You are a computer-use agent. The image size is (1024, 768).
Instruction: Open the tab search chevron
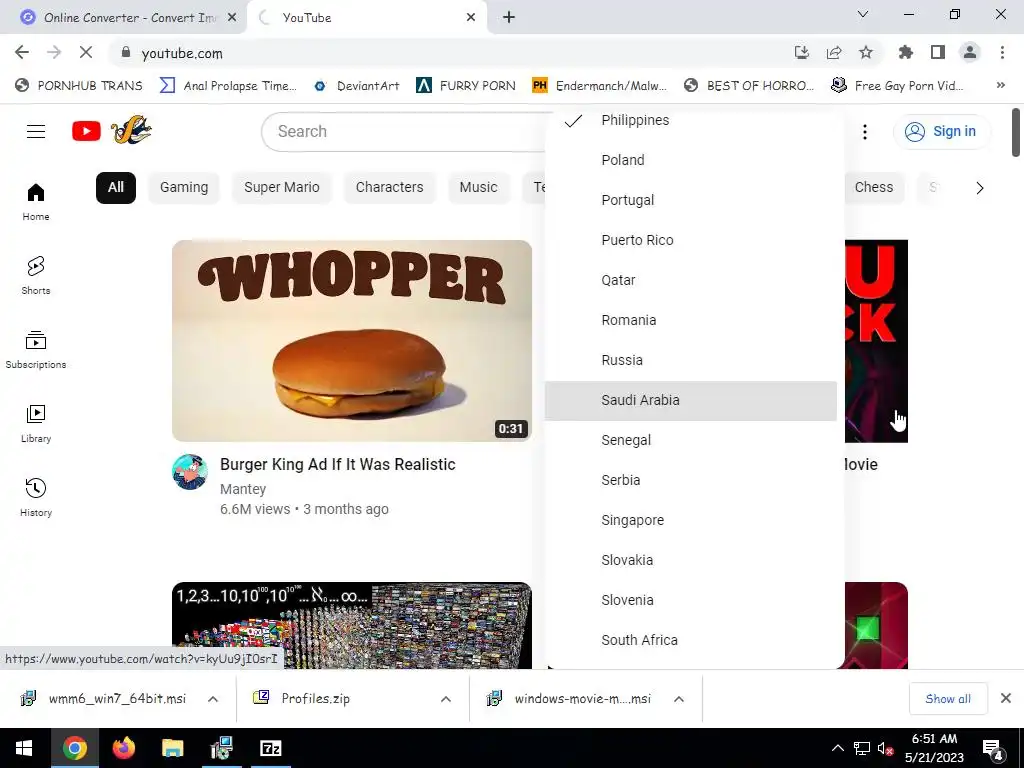(x=863, y=14)
